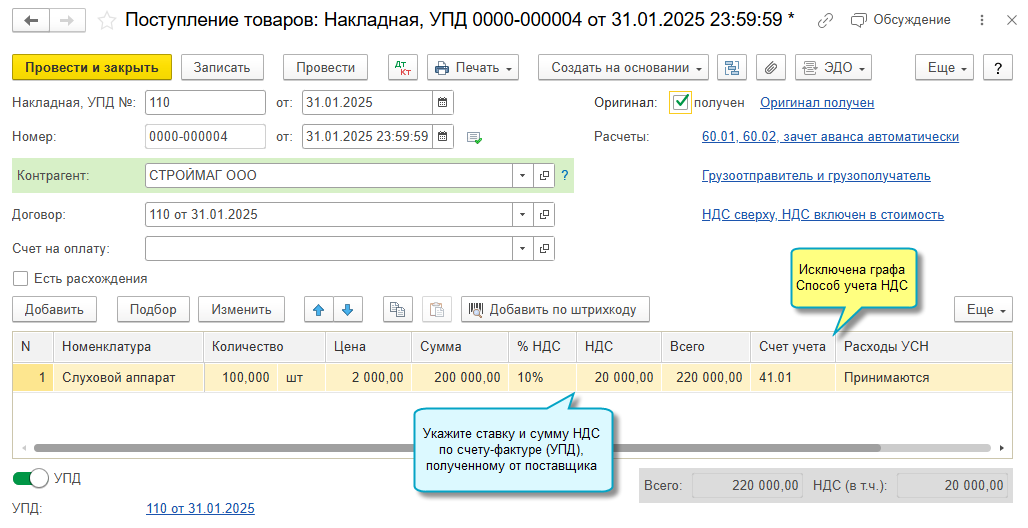Enable the Есть расхождения checkbox
Screen dimensions: 1028x528
[20, 279]
